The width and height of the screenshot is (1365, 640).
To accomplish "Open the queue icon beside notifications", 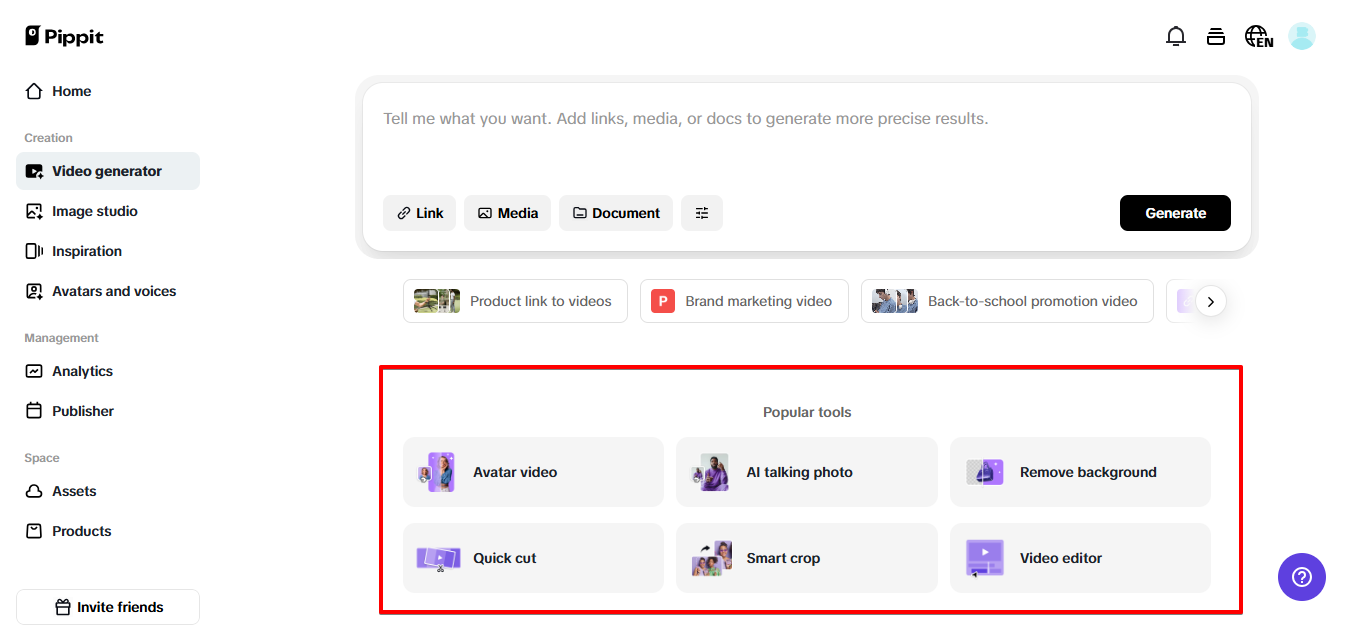I will pos(1216,35).
